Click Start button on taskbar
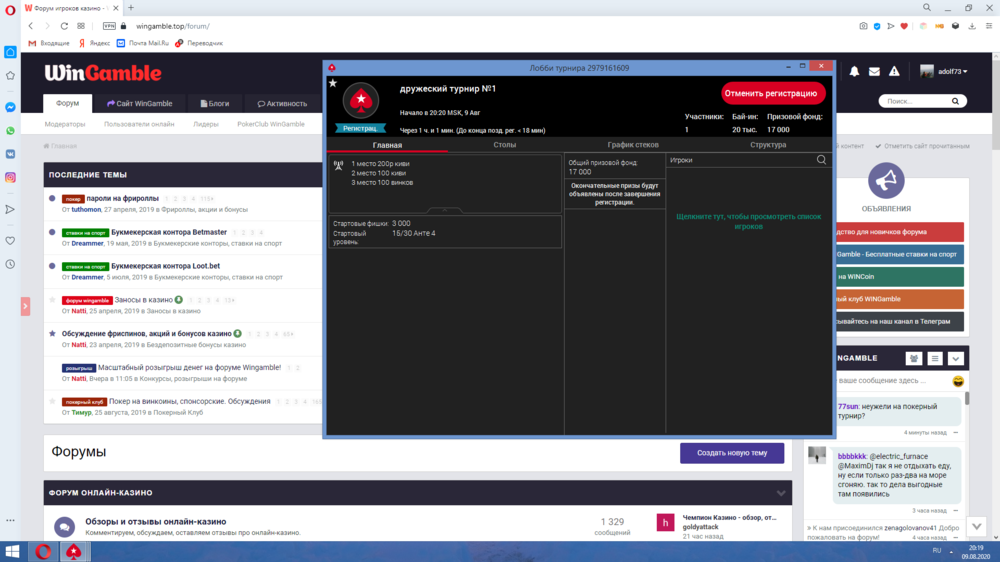 coord(13,551)
